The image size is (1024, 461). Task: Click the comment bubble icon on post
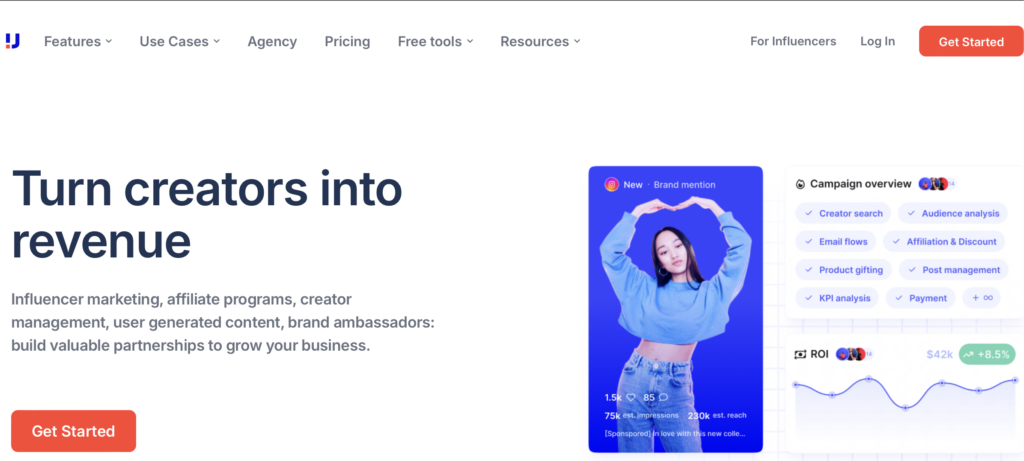[x=664, y=397]
